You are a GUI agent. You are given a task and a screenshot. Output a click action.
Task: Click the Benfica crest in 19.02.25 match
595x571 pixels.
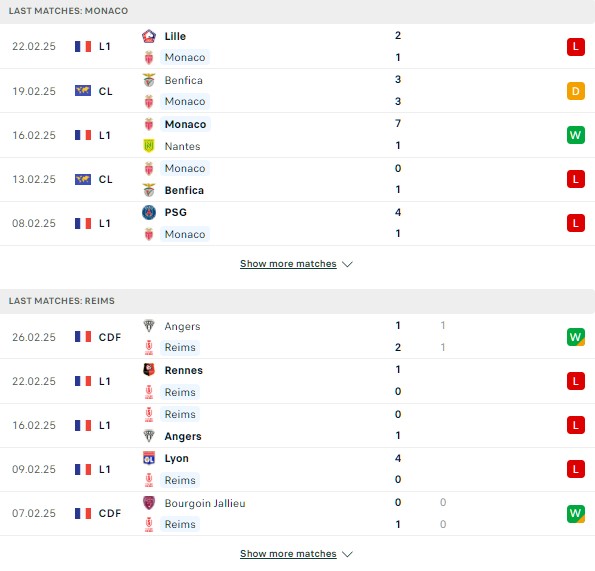(149, 80)
